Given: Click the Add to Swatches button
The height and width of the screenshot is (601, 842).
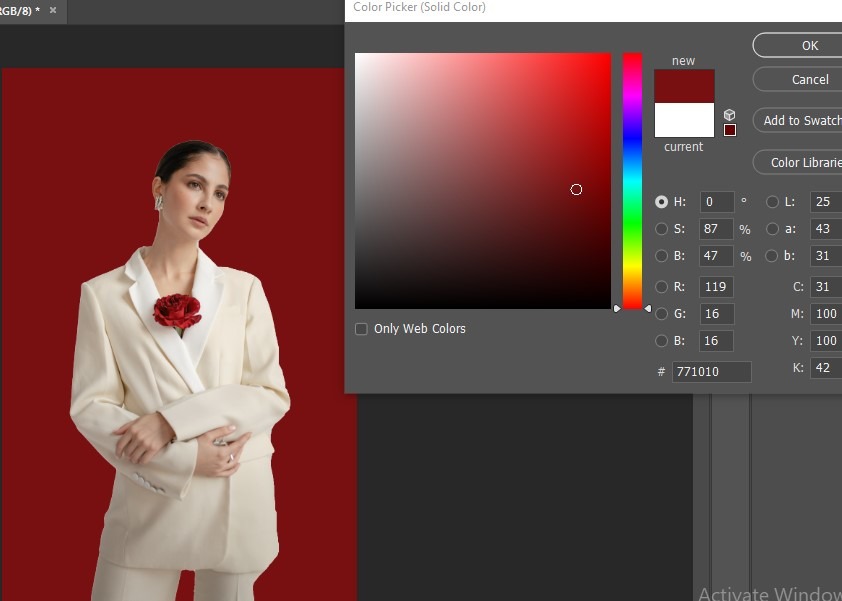Looking at the screenshot, I should click(x=800, y=120).
